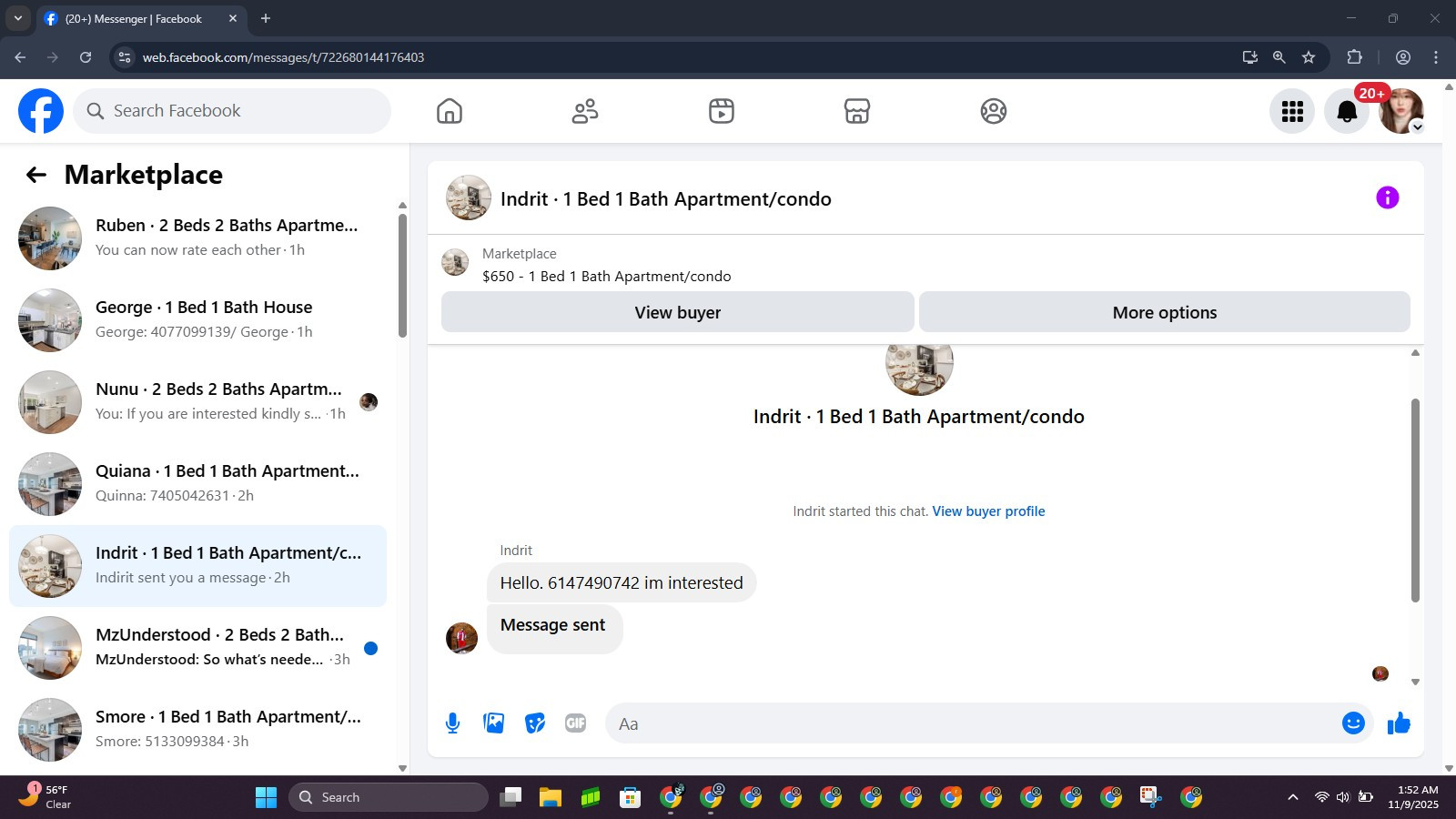This screenshot has width=1456, height=819.
Task: Open the Facebook menu grid icon
Action: [1292, 111]
